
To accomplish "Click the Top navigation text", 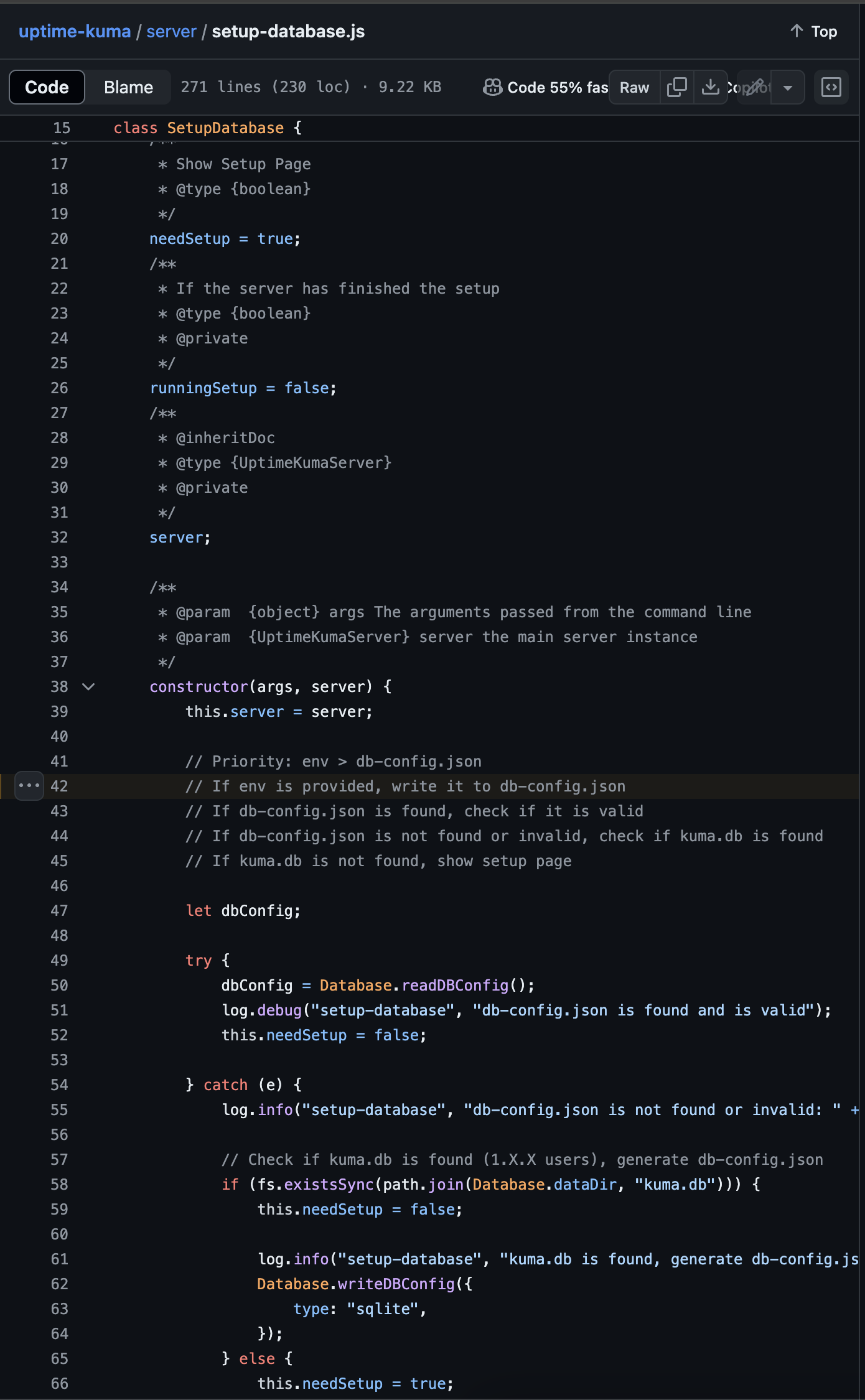I will (x=823, y=31).
